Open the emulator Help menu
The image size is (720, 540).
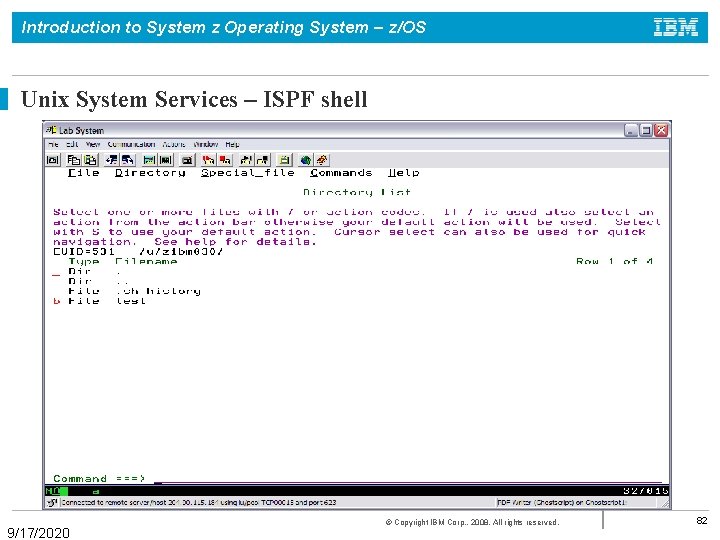[232, 144]
